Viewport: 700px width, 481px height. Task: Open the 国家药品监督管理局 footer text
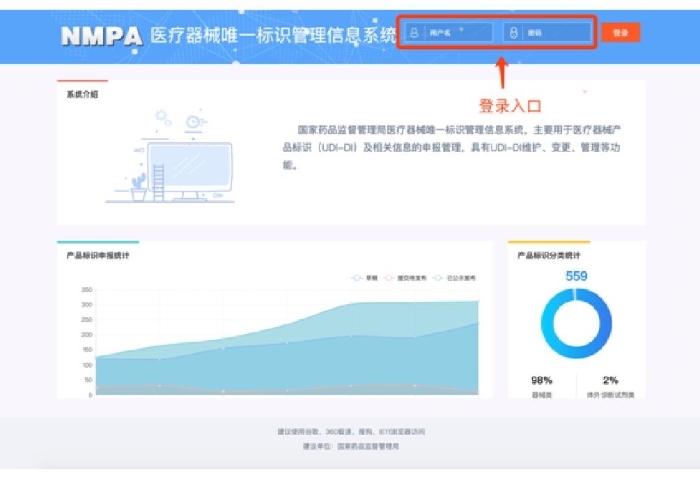coord(368,446)
